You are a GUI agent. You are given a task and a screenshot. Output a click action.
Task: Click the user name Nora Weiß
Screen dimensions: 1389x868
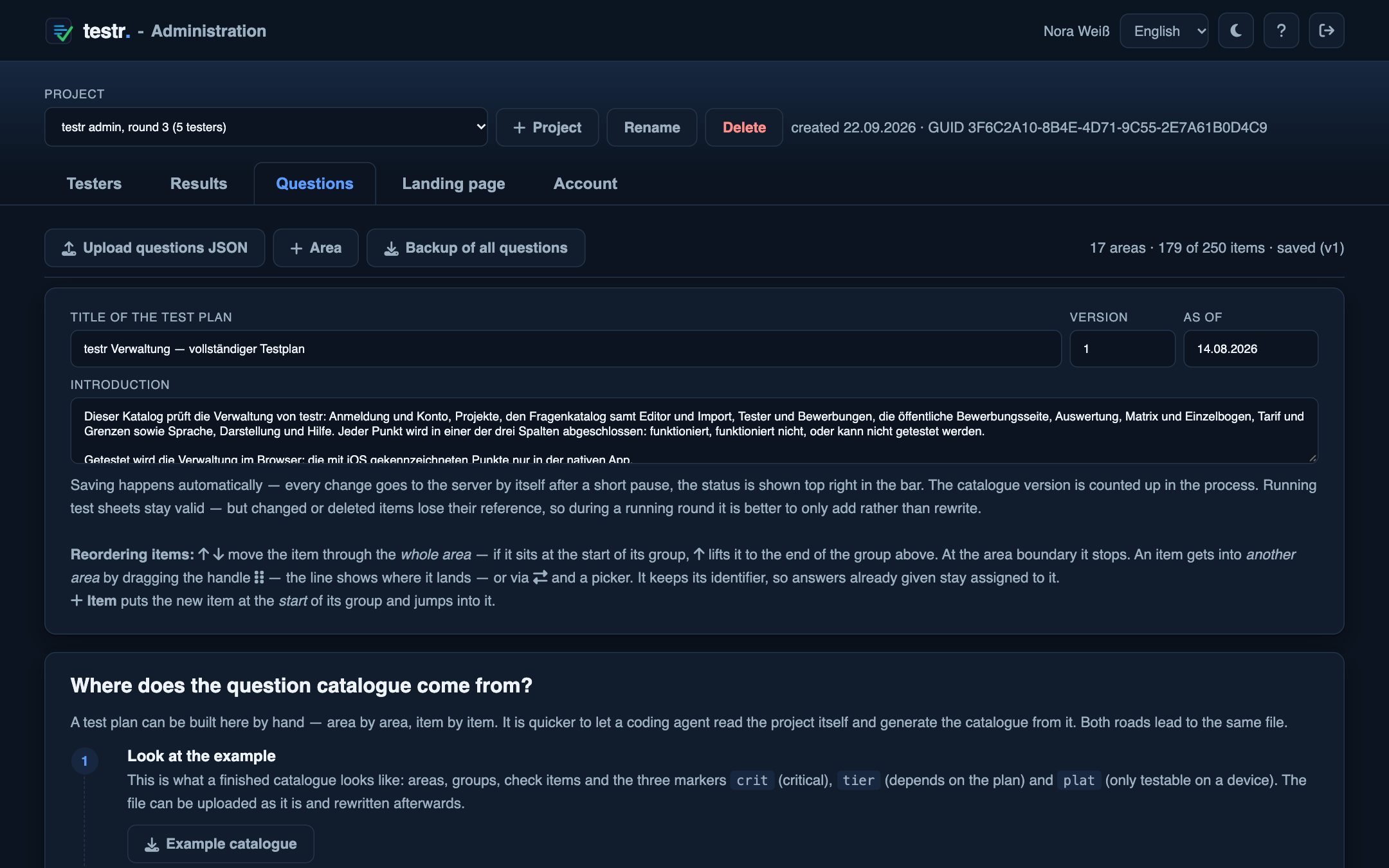coord(1076,31)
